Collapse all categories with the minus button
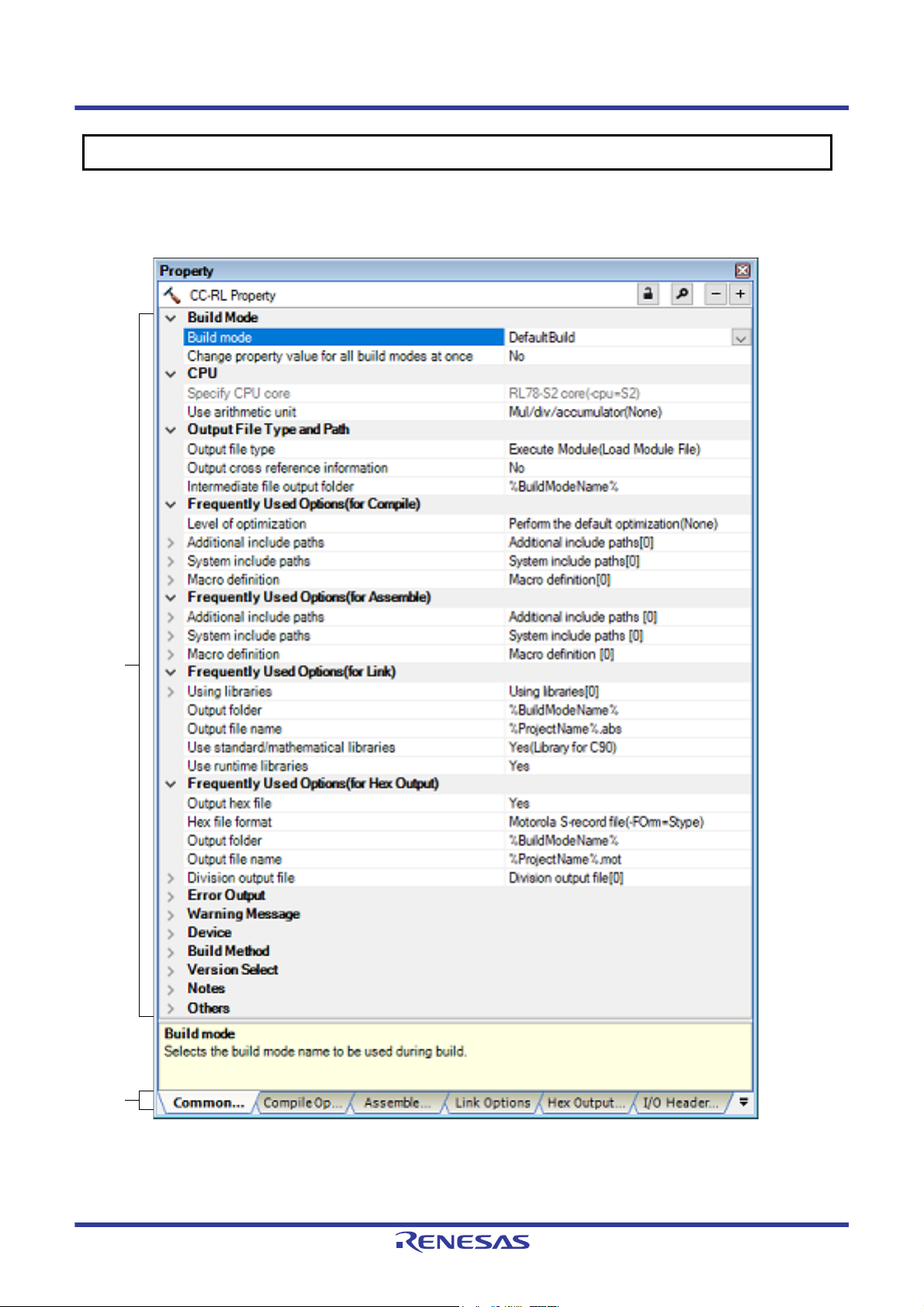Image resolution: width=924 pixels, height=1307 pixels. pyautogui.click(x=716, y=295)
